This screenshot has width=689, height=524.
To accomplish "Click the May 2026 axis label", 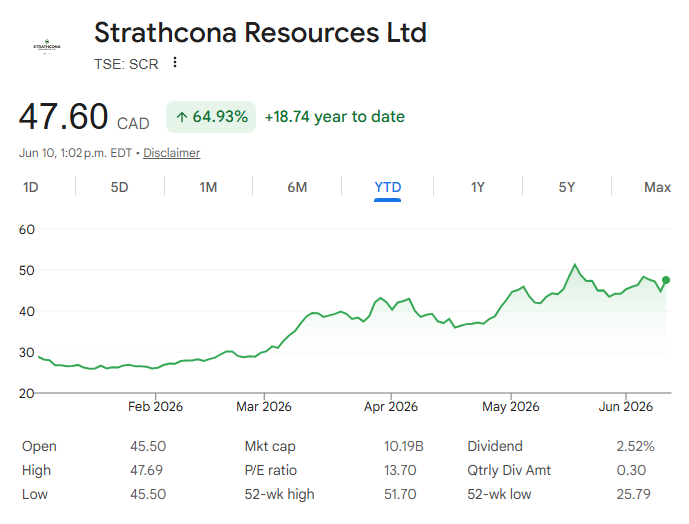I will (x=511, y=407).
